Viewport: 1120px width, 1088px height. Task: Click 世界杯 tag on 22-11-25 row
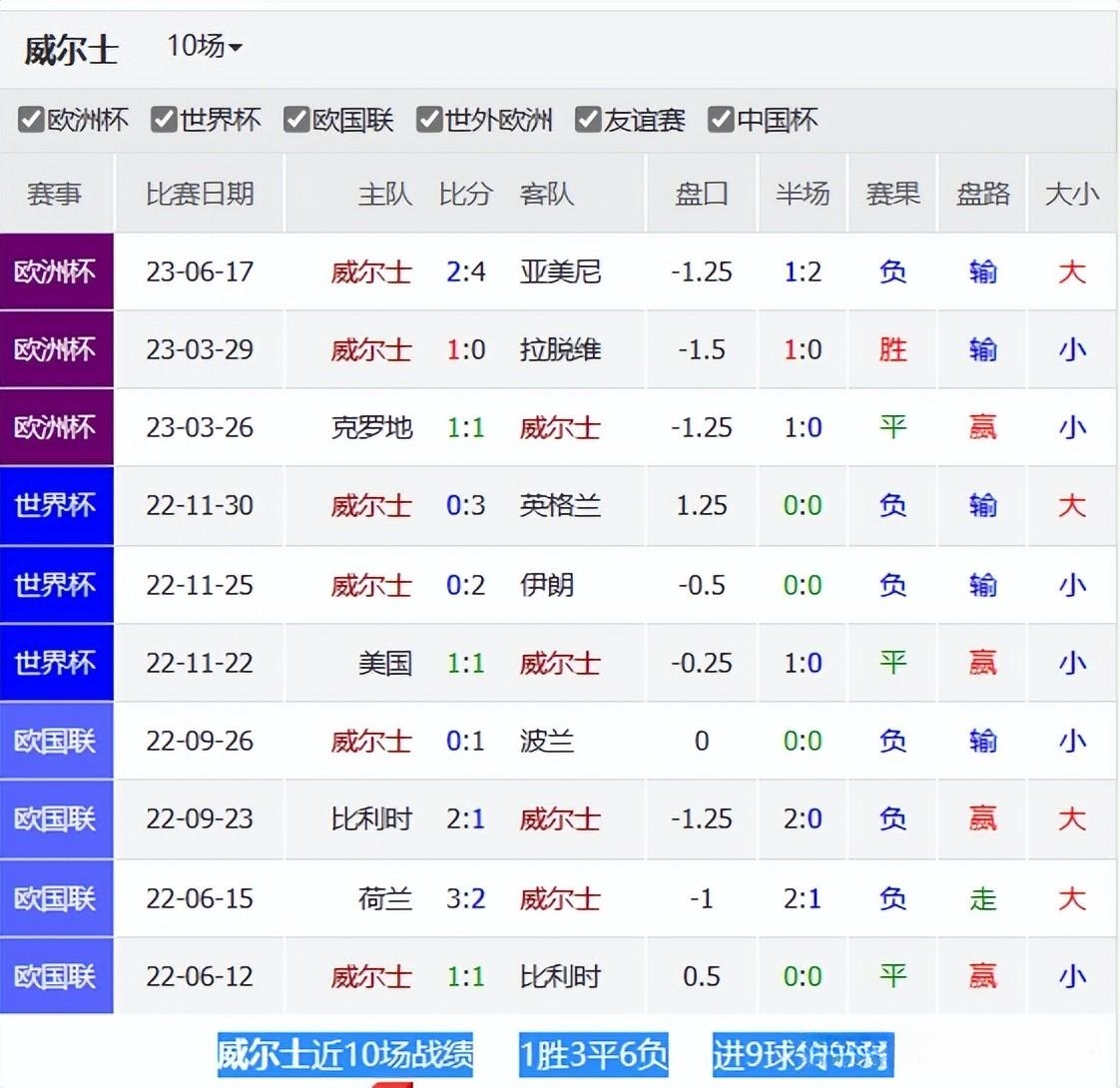(x=57, y=584)
